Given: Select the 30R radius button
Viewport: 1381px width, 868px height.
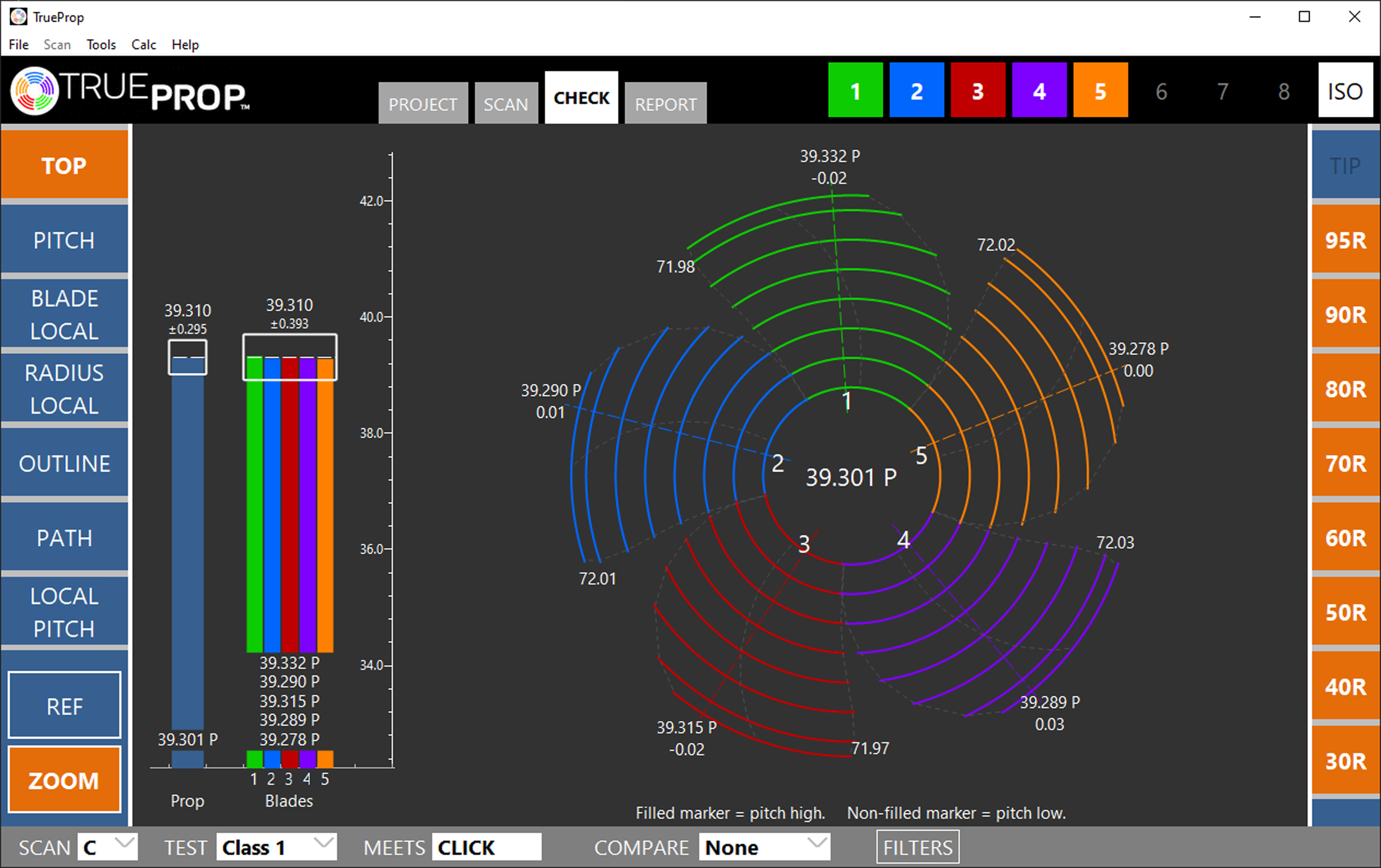Looking at the screenshot, I should coord(1345,761).
